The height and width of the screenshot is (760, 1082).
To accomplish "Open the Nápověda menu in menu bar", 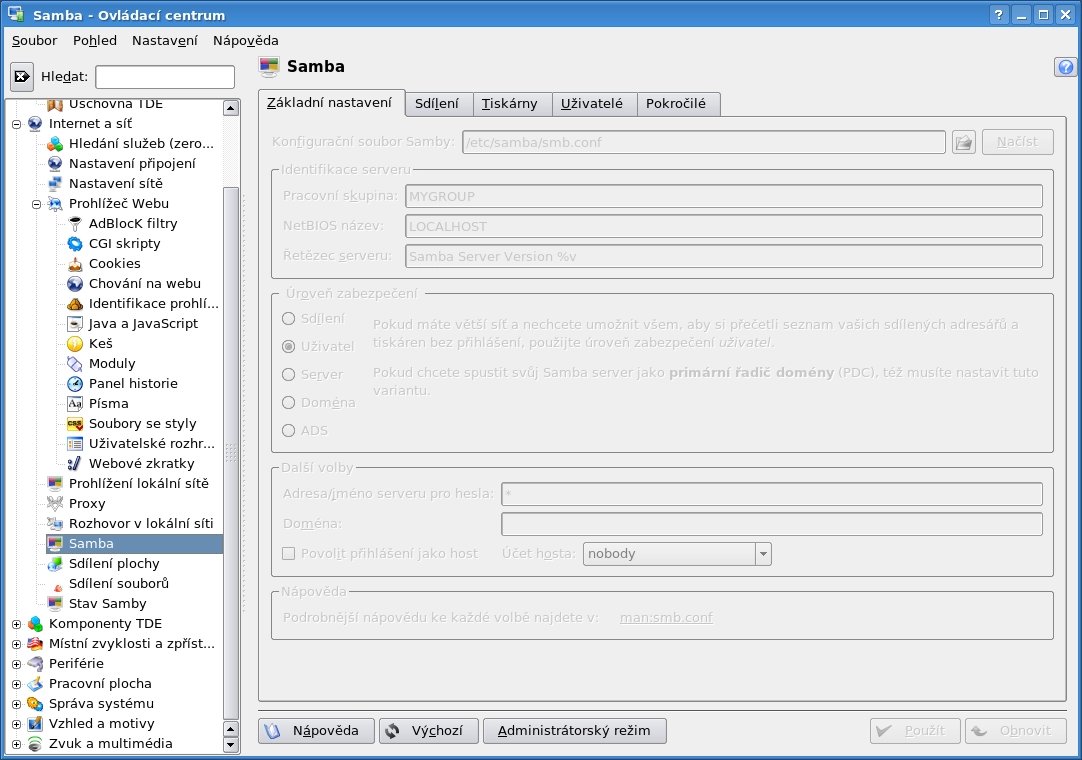I will coord(246,41).
